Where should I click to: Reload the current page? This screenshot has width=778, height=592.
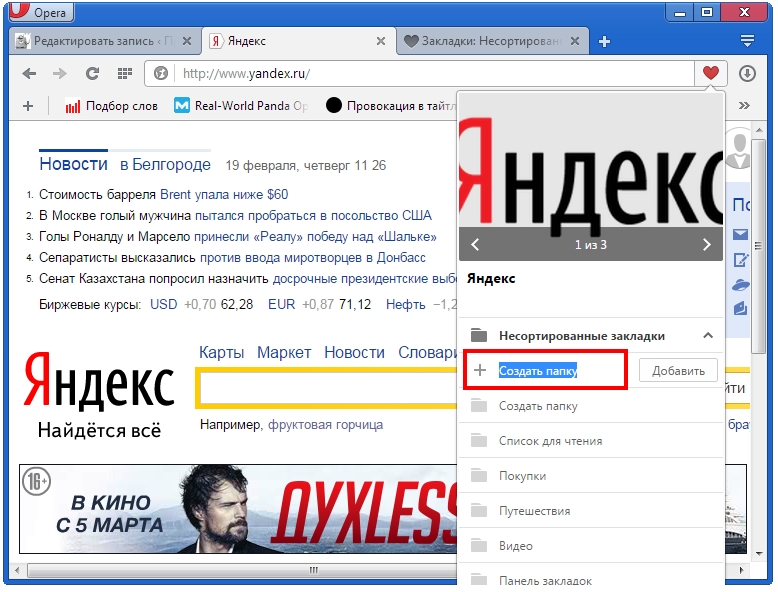[x=92, y=74]
